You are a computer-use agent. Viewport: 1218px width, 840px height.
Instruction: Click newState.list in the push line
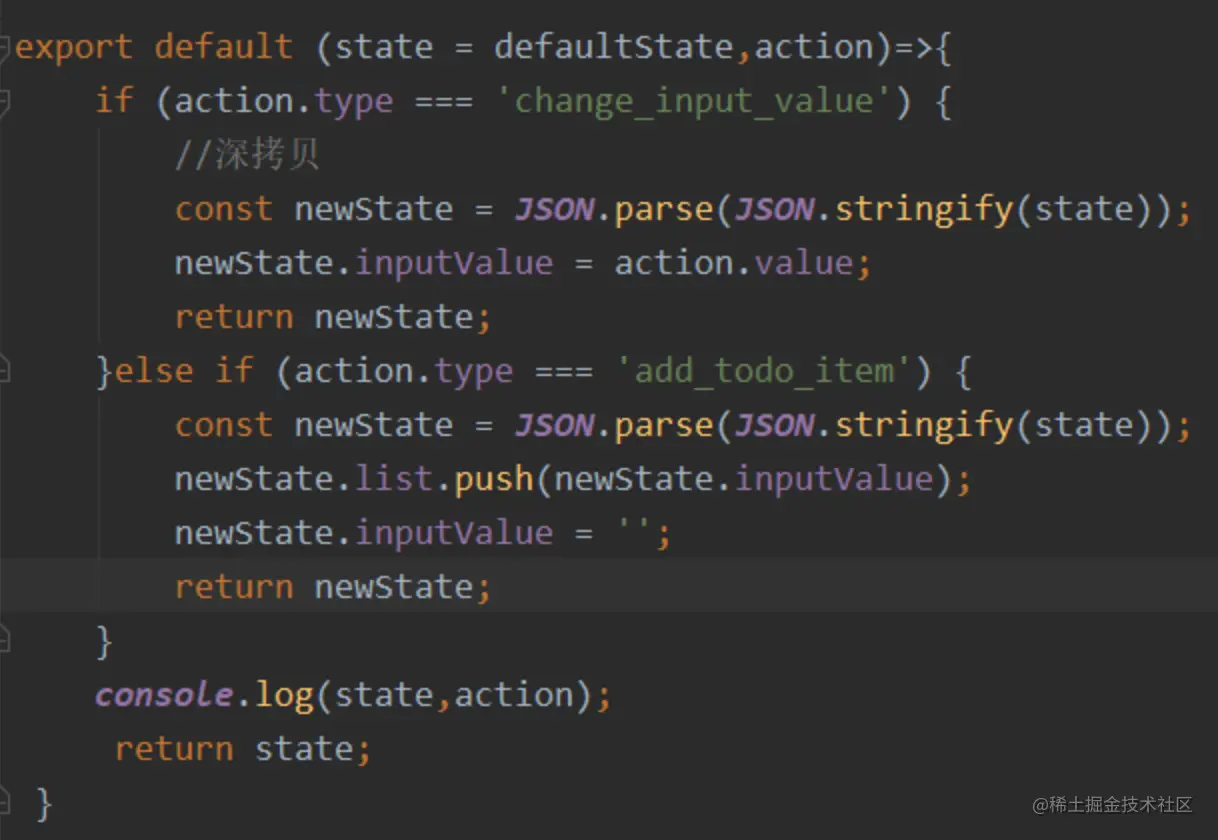point(304,479)
